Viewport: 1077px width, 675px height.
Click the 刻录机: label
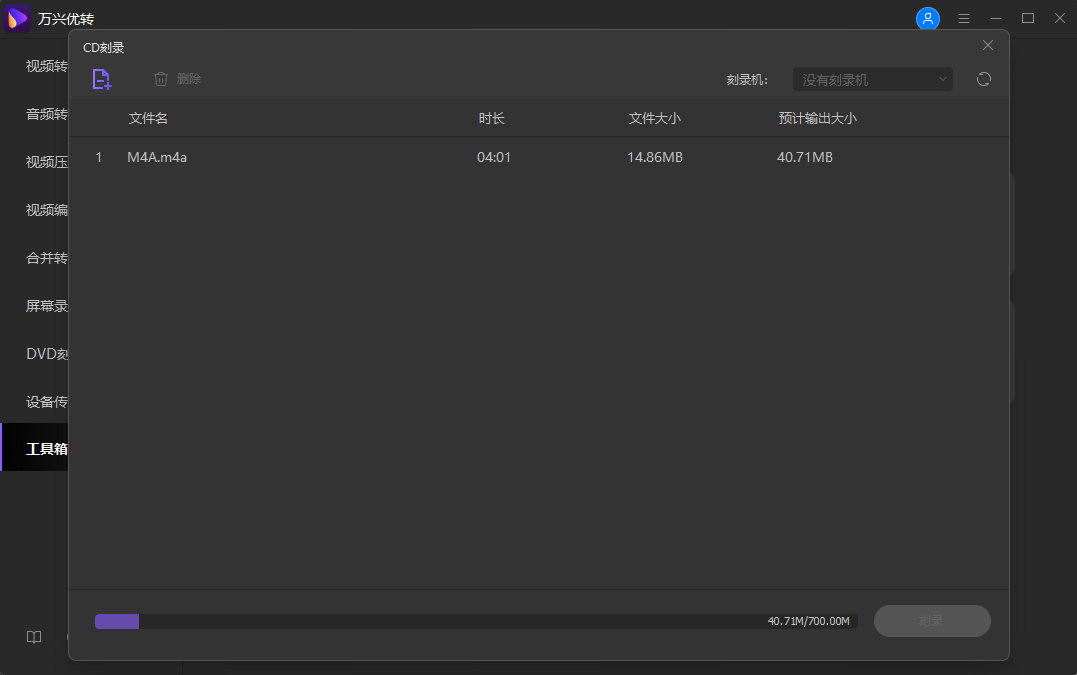(x=747, y=80)
